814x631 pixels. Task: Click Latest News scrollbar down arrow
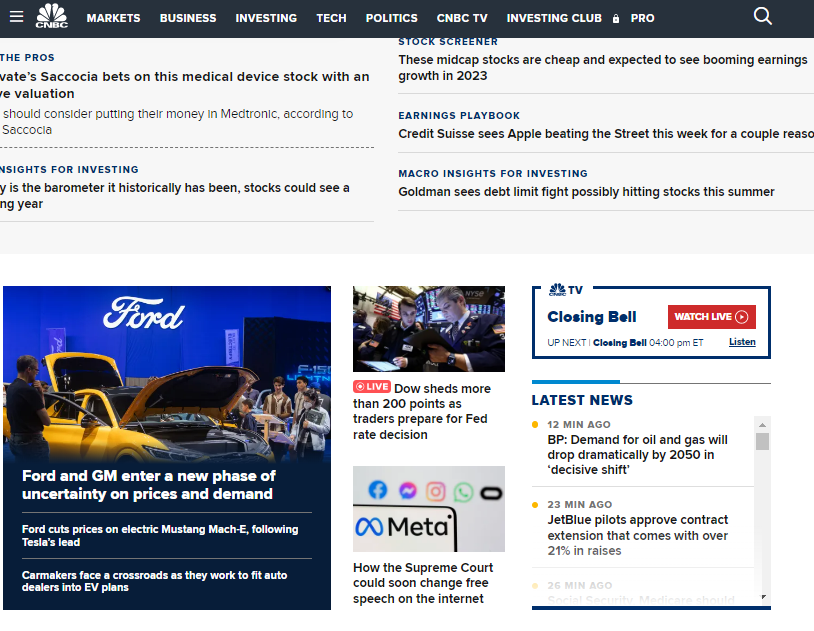763,597
